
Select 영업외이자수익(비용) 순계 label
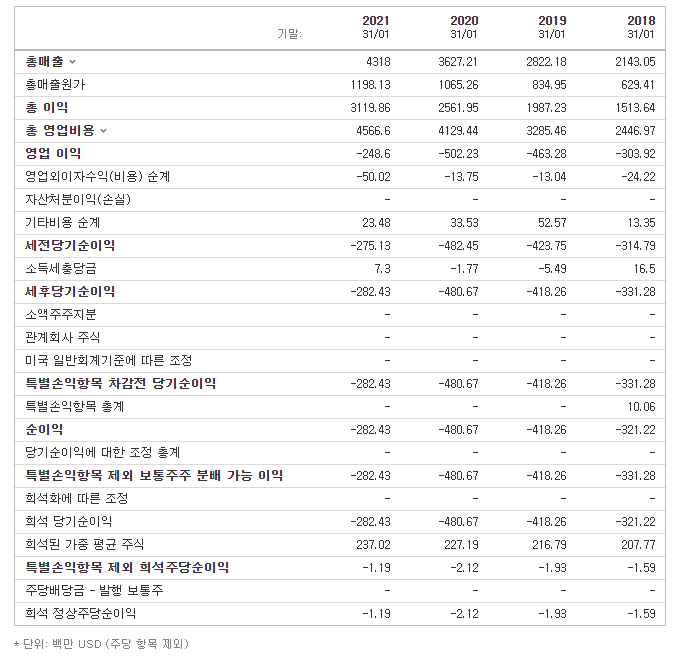98,176
